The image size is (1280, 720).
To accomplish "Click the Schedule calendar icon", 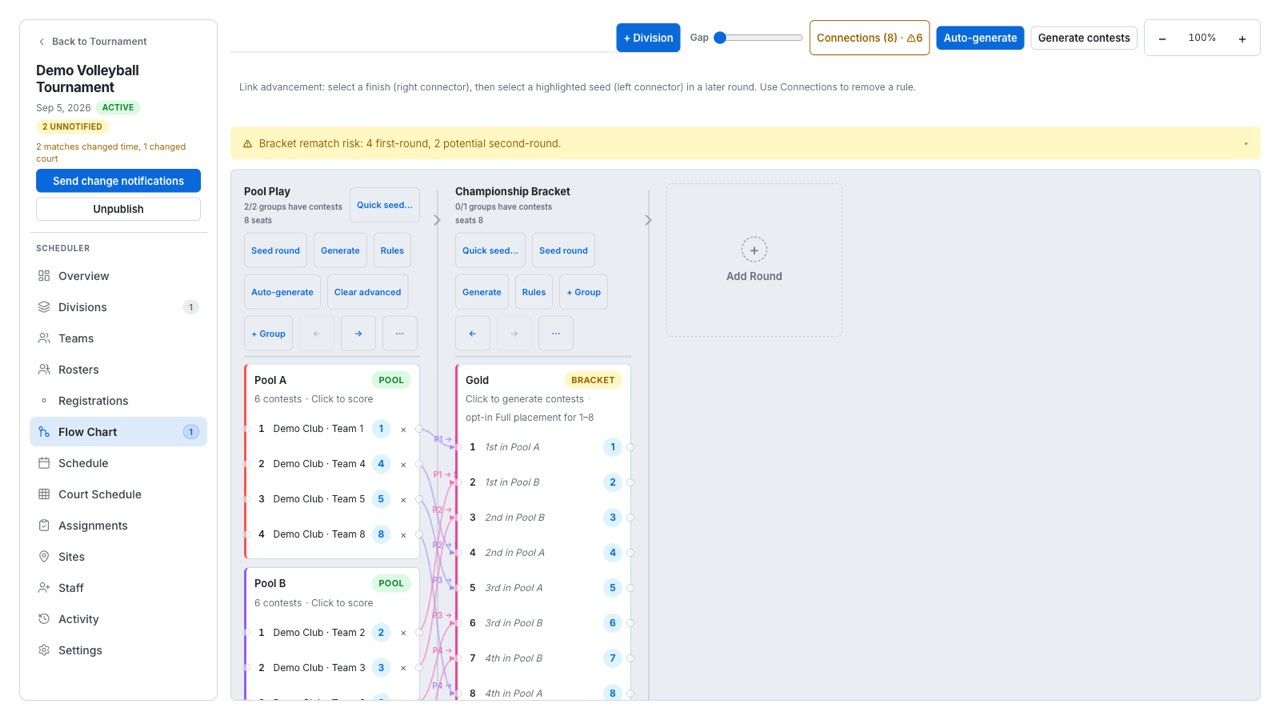I will [44, 463].
